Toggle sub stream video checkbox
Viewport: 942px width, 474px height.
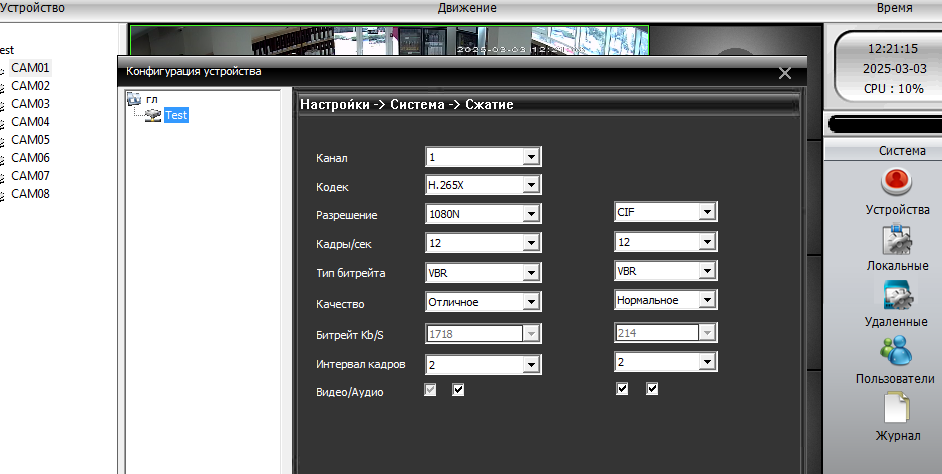coord(622,389)
